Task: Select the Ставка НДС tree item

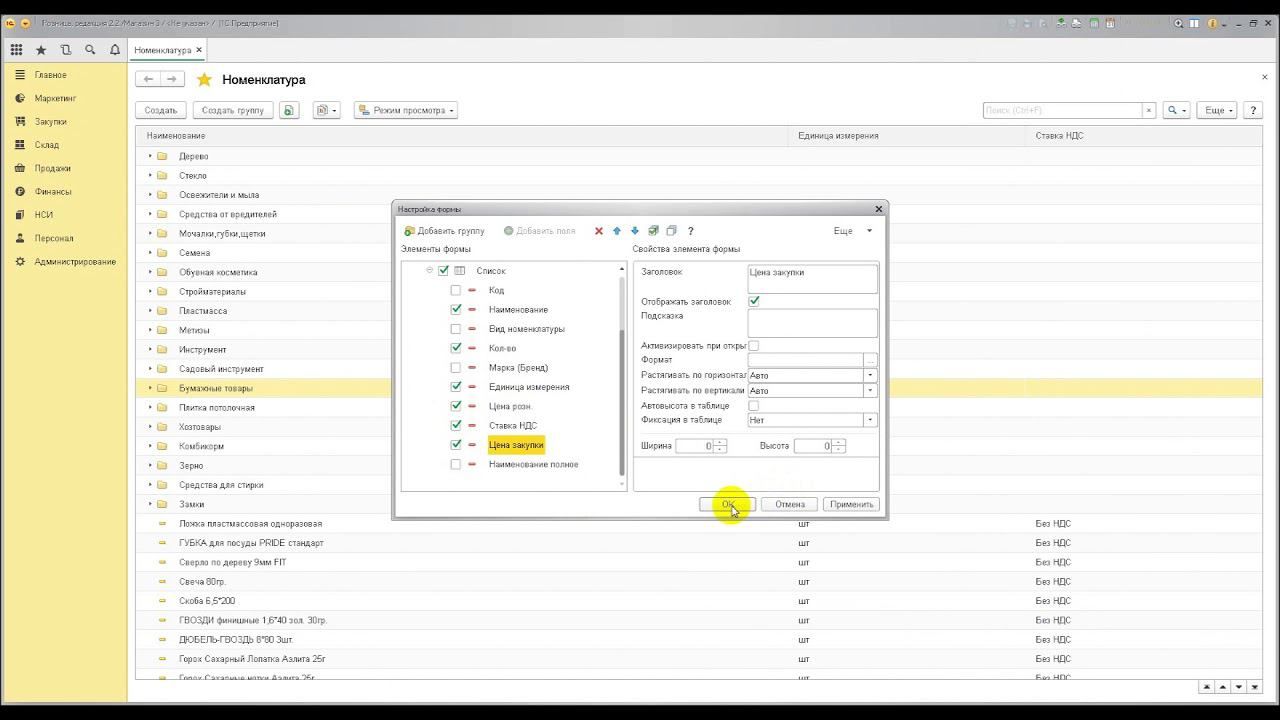Action: point(513,426)
